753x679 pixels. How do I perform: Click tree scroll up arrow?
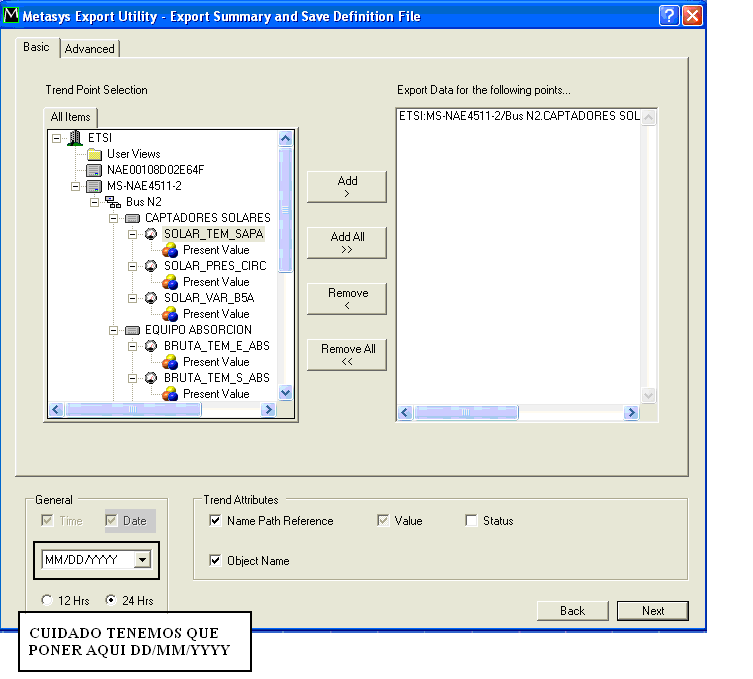pyautogui.click(x=285, y=139)
